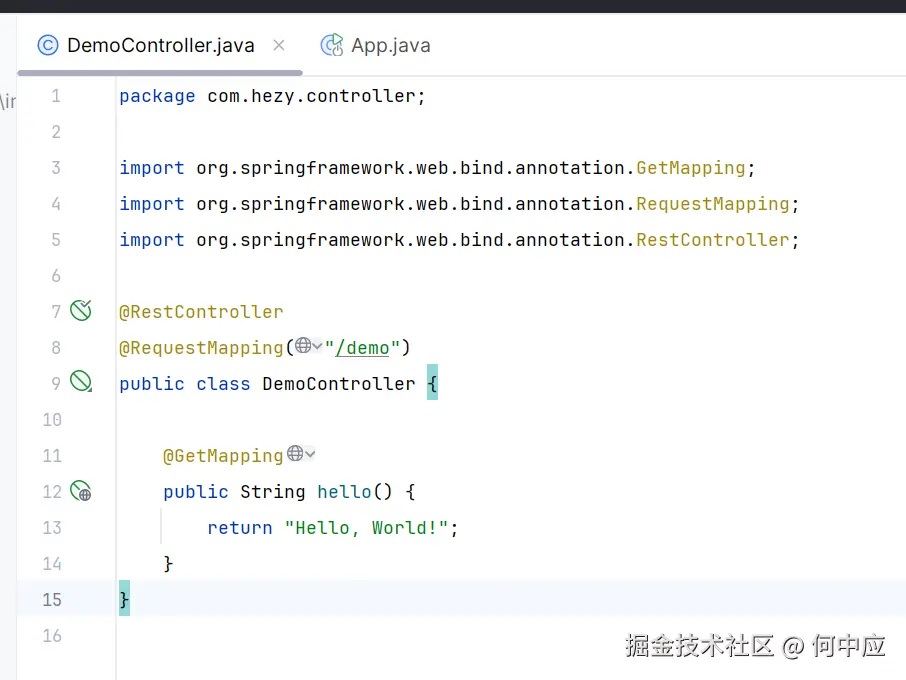Click line number 15 in the gutter

coord(52,600)
